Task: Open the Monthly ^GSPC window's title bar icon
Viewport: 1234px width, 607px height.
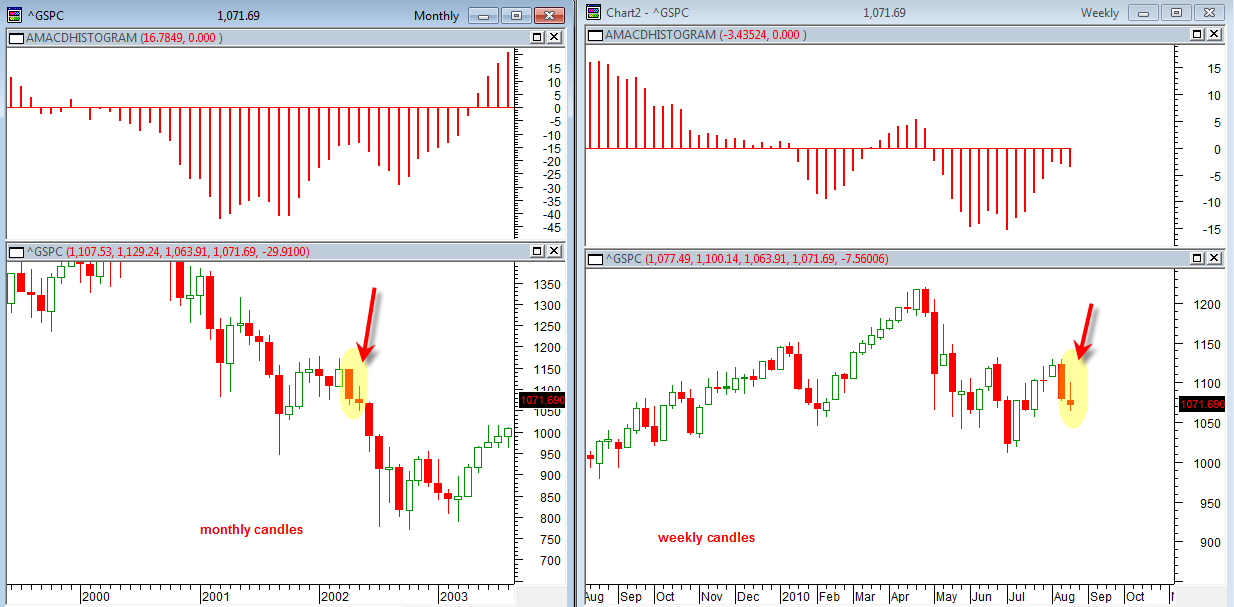Action: click(15, 15)
